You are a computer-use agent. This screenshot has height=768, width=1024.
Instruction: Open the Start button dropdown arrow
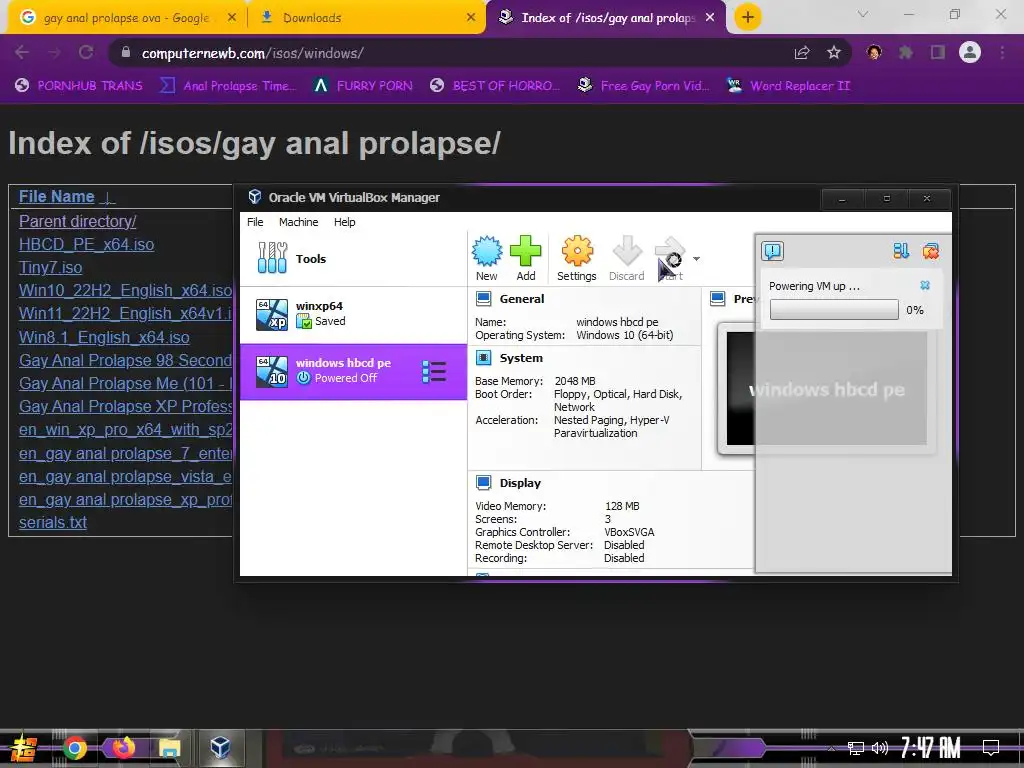[696, 259]
